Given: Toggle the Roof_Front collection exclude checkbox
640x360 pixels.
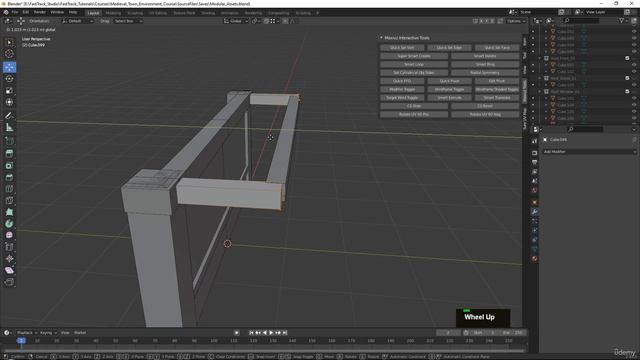Looking at the screenshot, I should click(627, 58).
